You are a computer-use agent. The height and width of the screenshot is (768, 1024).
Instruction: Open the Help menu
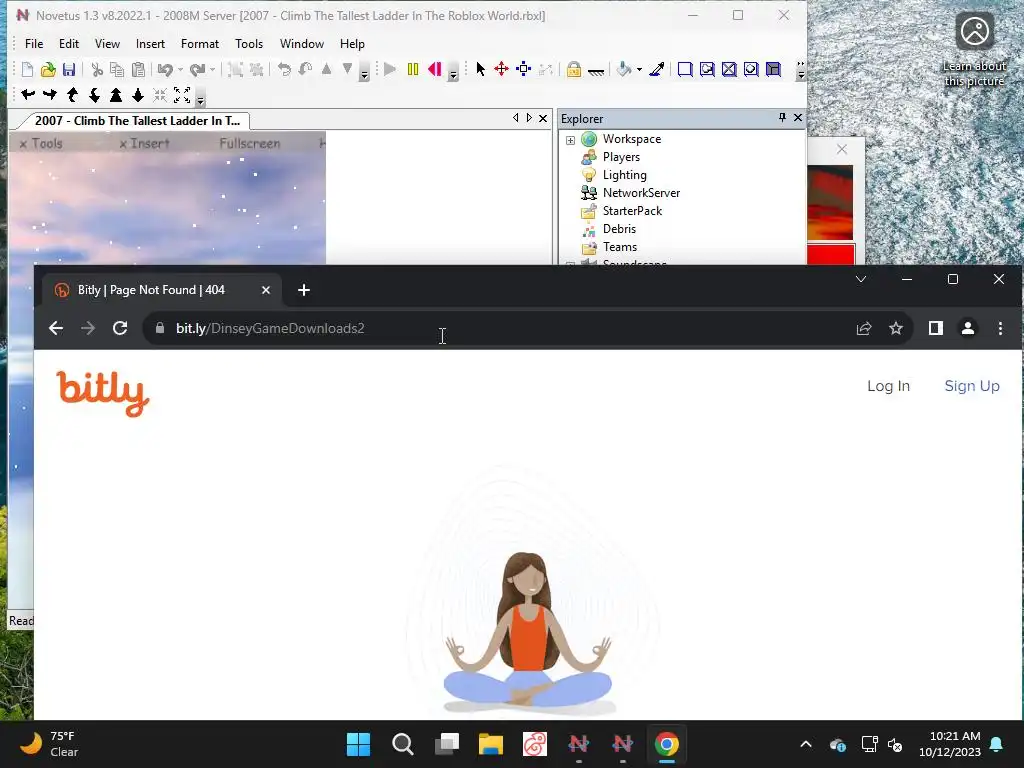[x=352, y=44]
